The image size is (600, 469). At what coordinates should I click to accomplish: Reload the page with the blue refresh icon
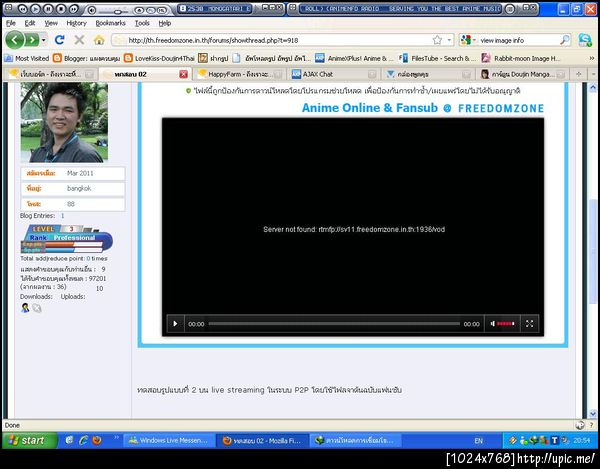coord(59,39)
